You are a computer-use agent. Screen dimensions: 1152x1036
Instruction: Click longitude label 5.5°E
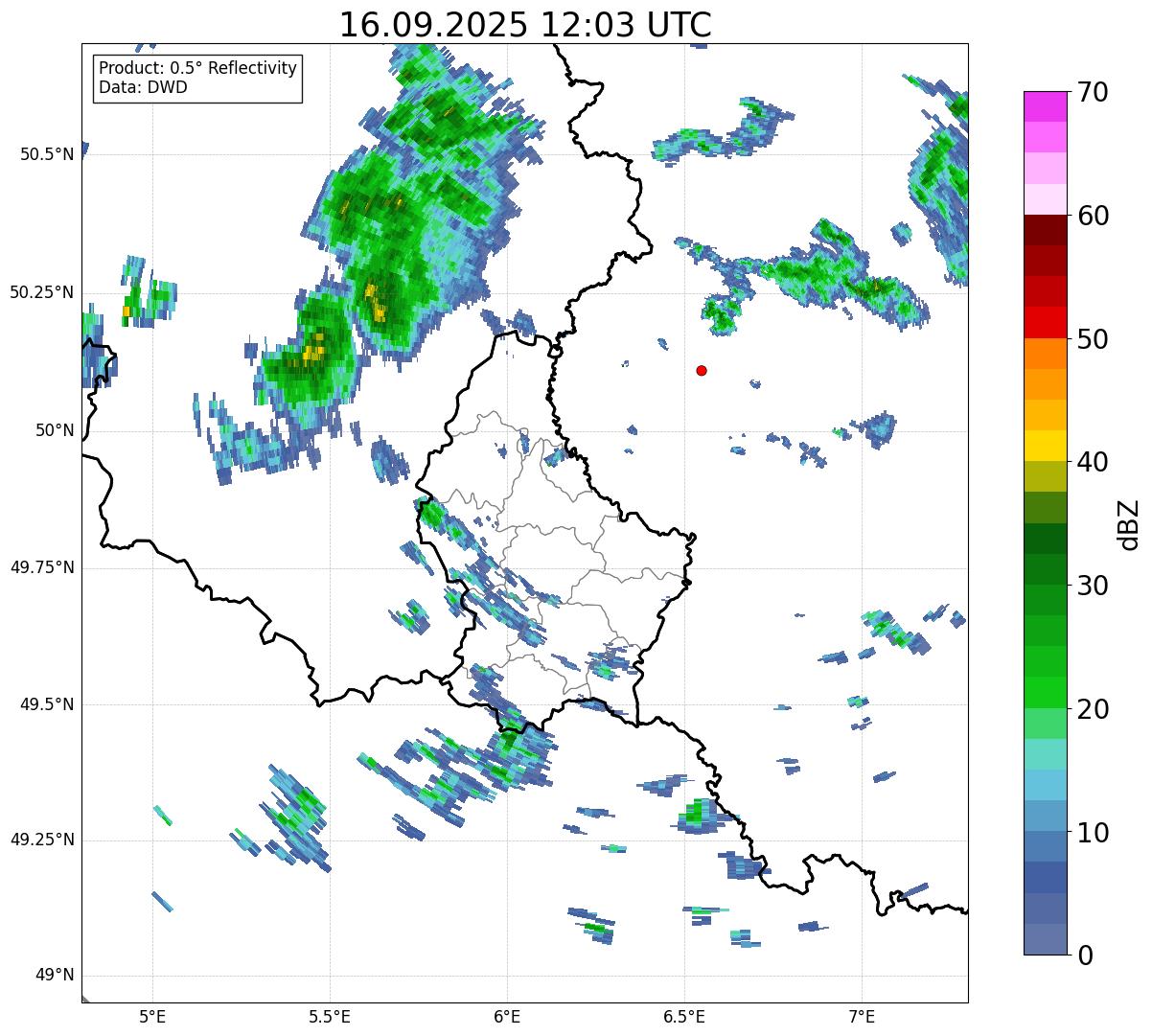[330, 1016]
